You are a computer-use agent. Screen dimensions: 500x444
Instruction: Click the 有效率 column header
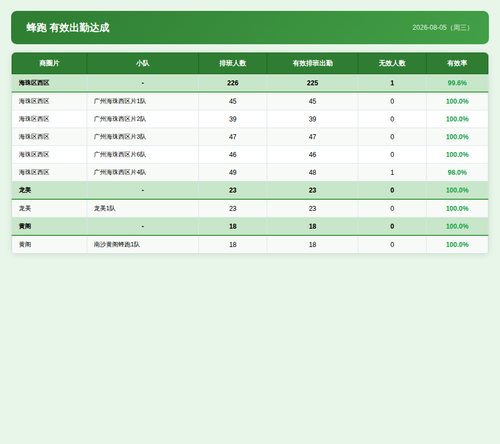457,63
